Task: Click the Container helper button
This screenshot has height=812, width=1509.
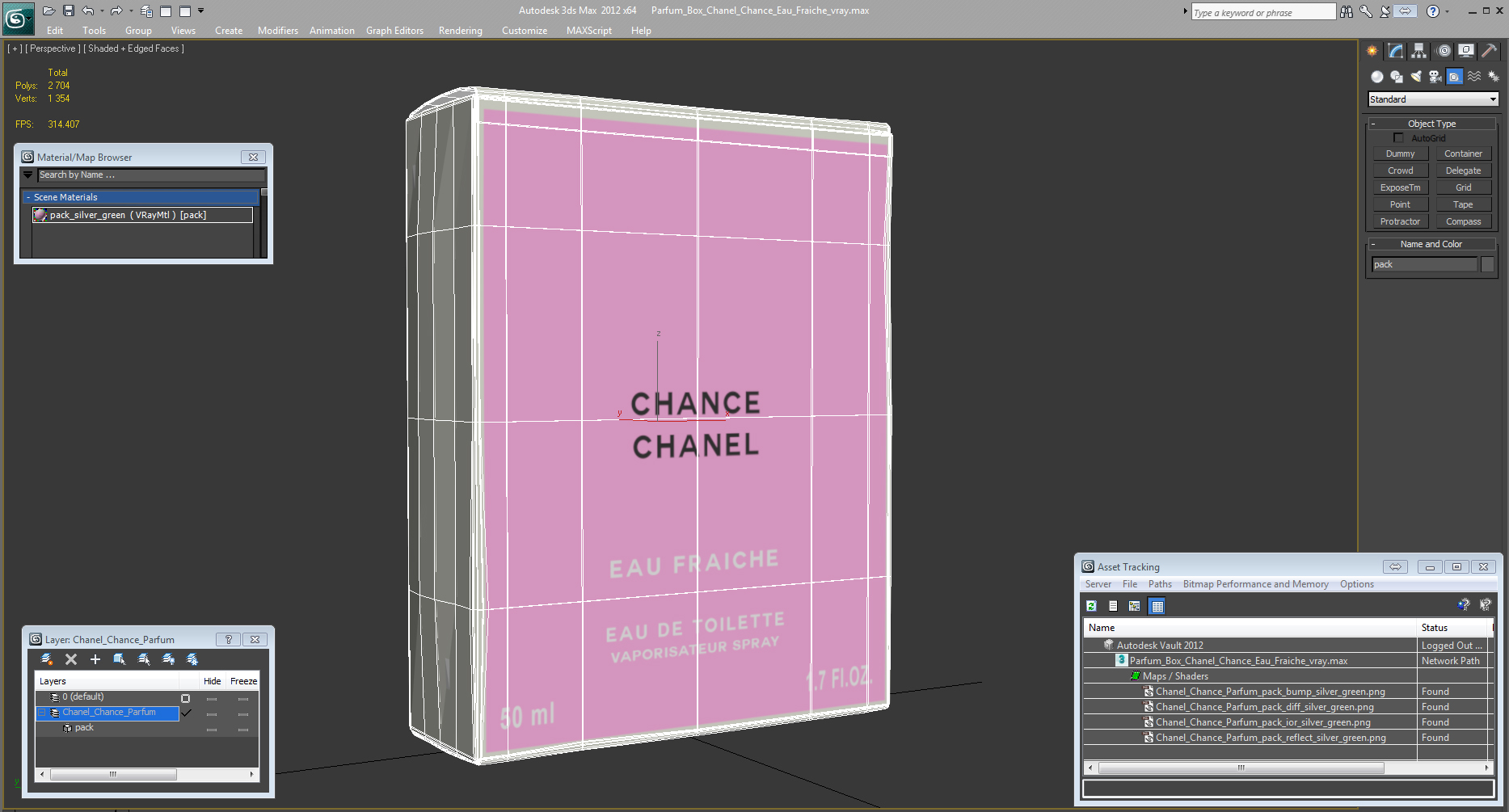Action: point(1463,154)
